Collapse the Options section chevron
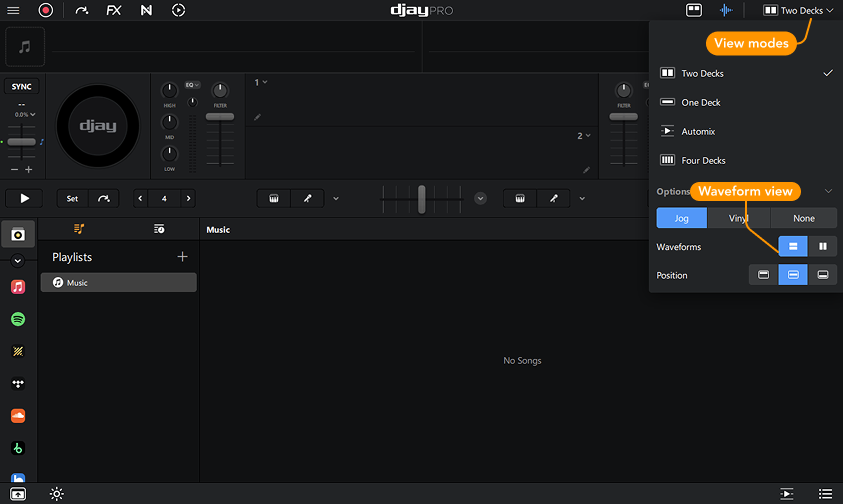 (828, 191)
